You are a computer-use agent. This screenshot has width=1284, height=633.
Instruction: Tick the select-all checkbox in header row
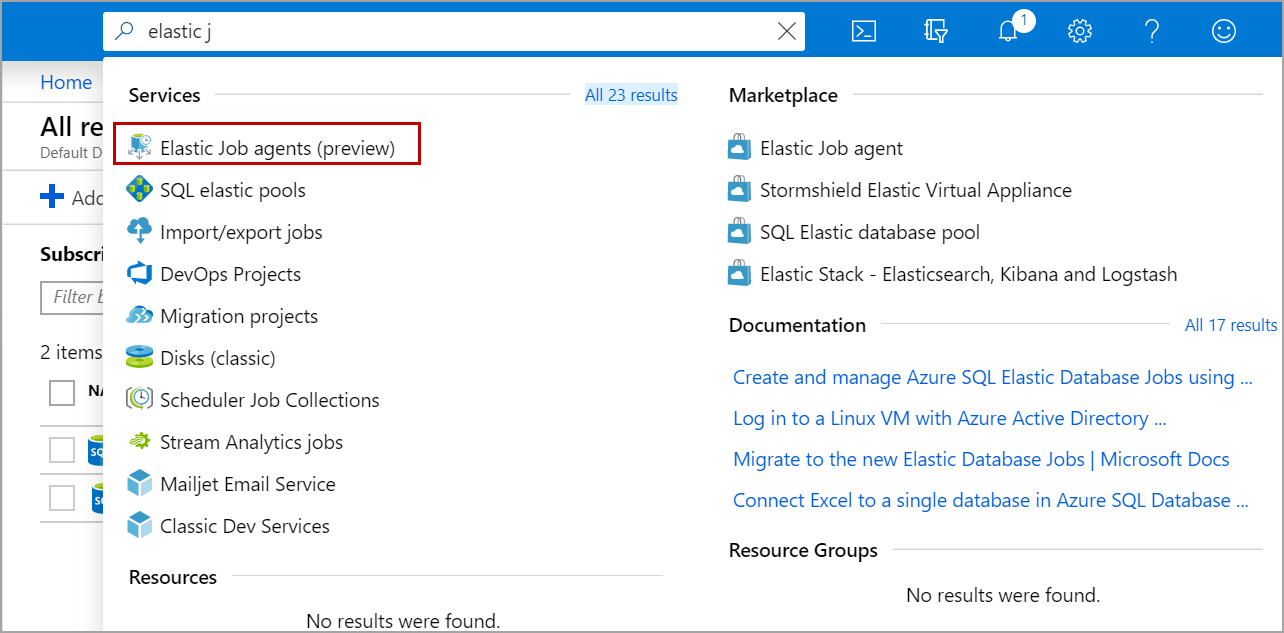62,393
